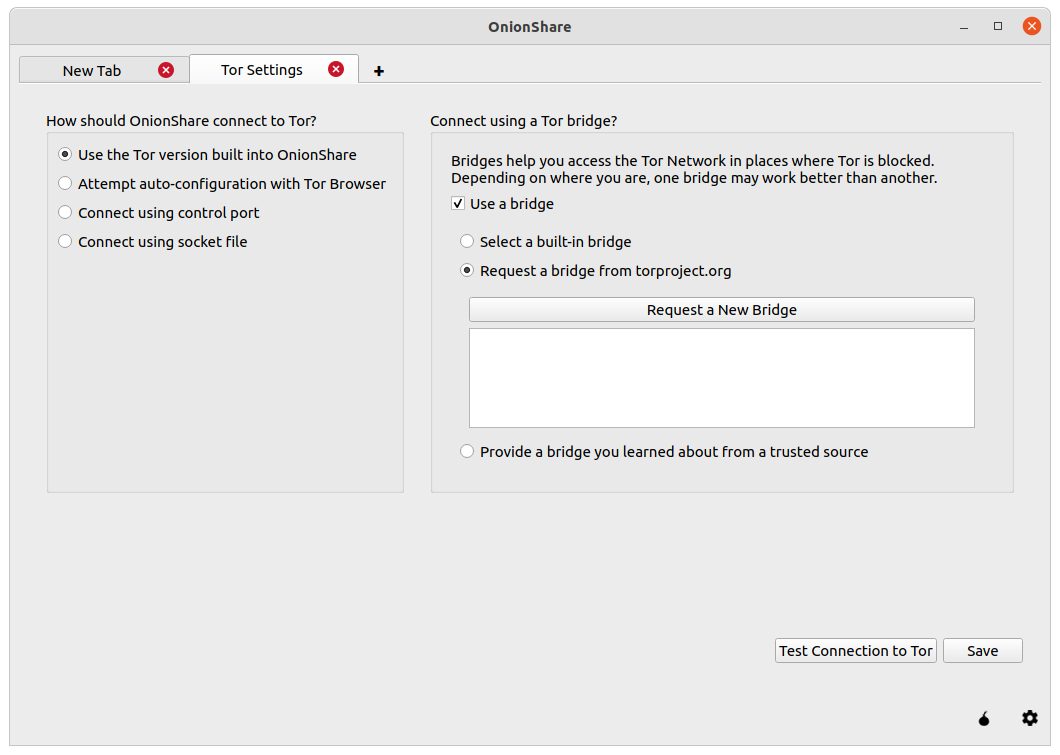Viewport: 1060px width, 755px height.
Task: Open settings via the gear icon
Action: pyautogui.click(x=1030, y=718)
